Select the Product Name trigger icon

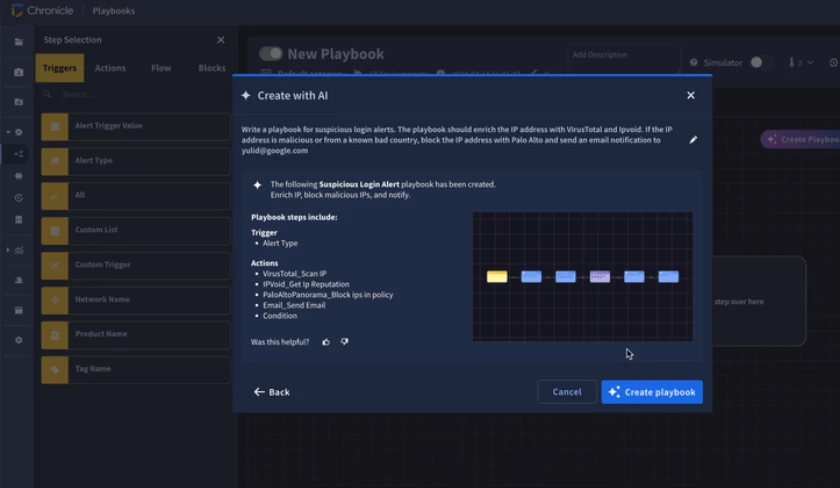pos(55,335)
